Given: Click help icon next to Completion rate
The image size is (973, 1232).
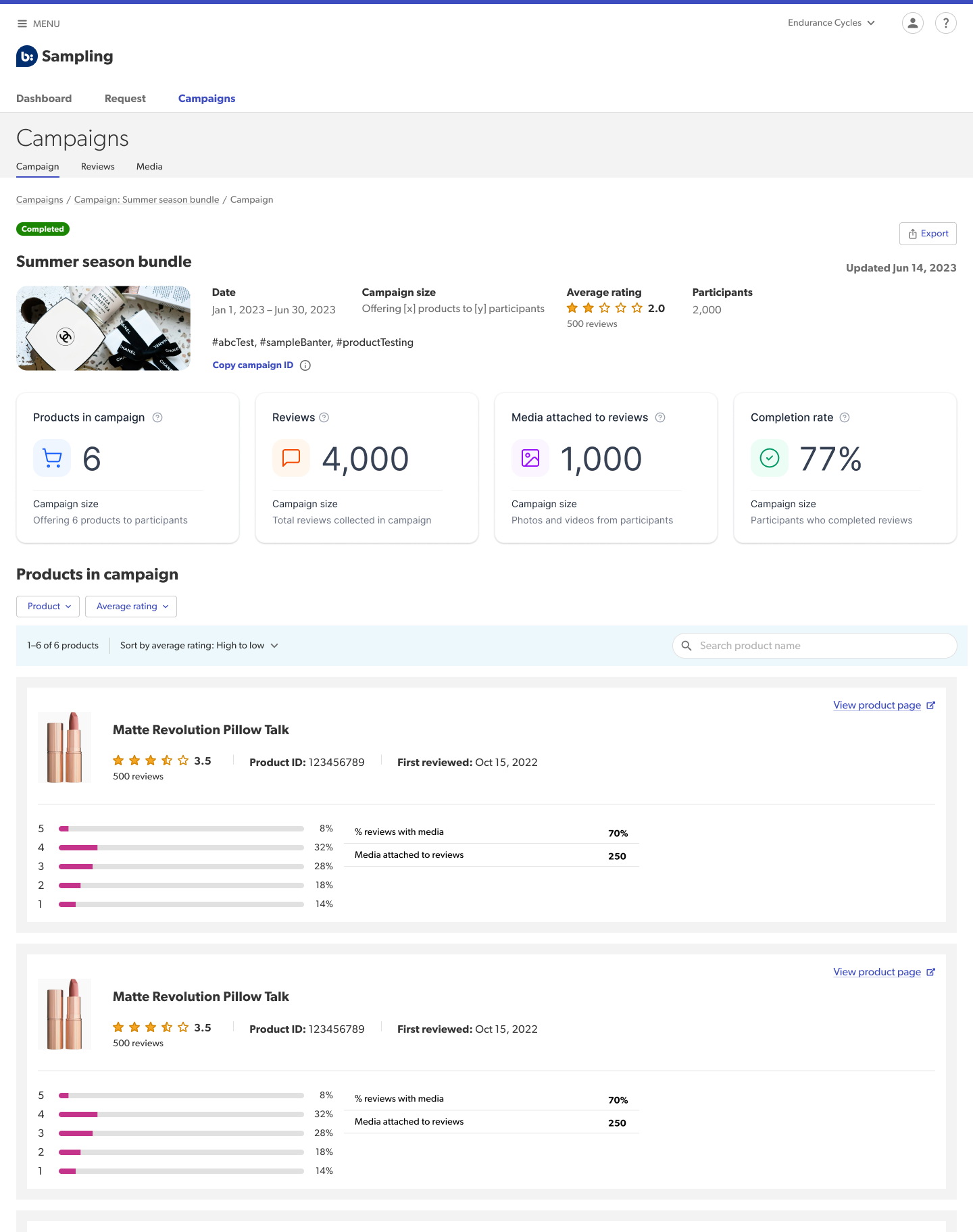Looking at the screenshot, I should pos(845,417).
